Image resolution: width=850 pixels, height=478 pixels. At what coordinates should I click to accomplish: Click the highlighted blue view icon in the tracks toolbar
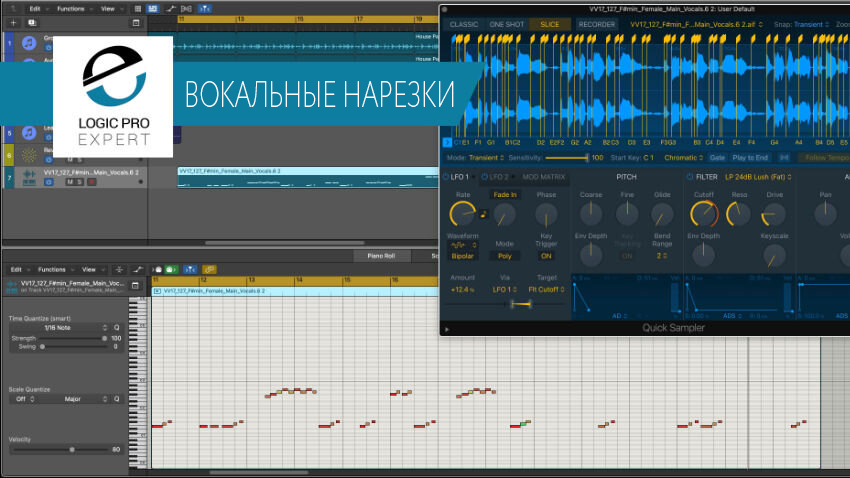(x=153, y=9)
